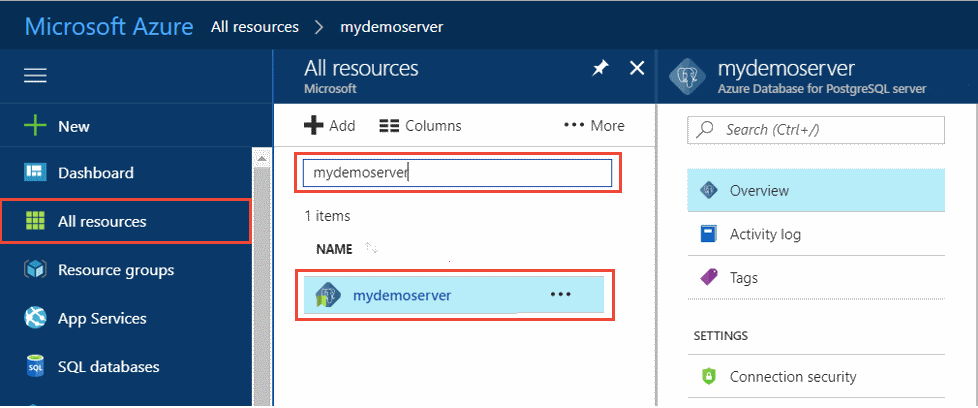Pin the All resources blade
The image size is (978, 408).
[x=600, y=69]
